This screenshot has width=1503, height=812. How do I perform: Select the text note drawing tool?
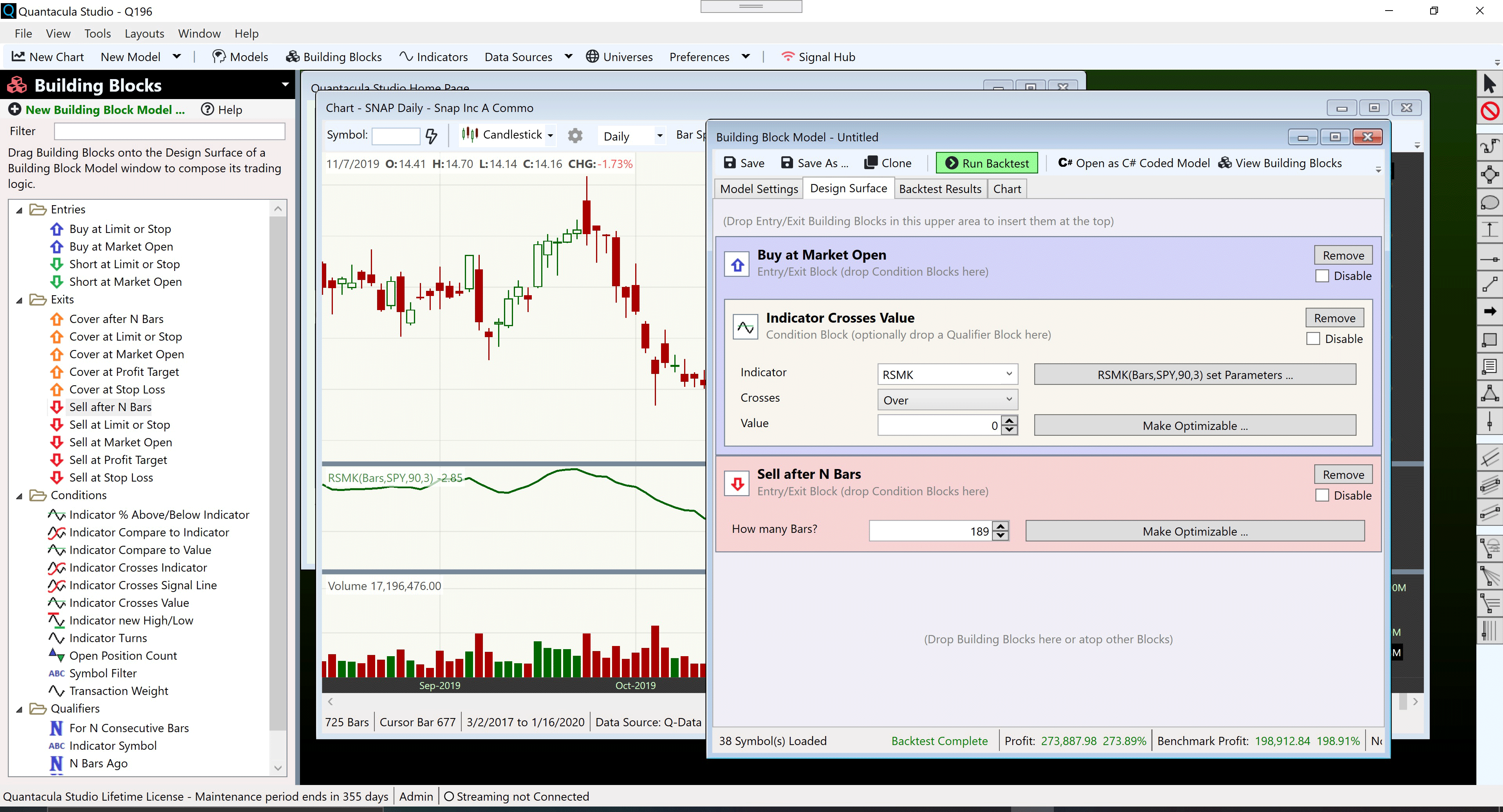pos(1490,366)
